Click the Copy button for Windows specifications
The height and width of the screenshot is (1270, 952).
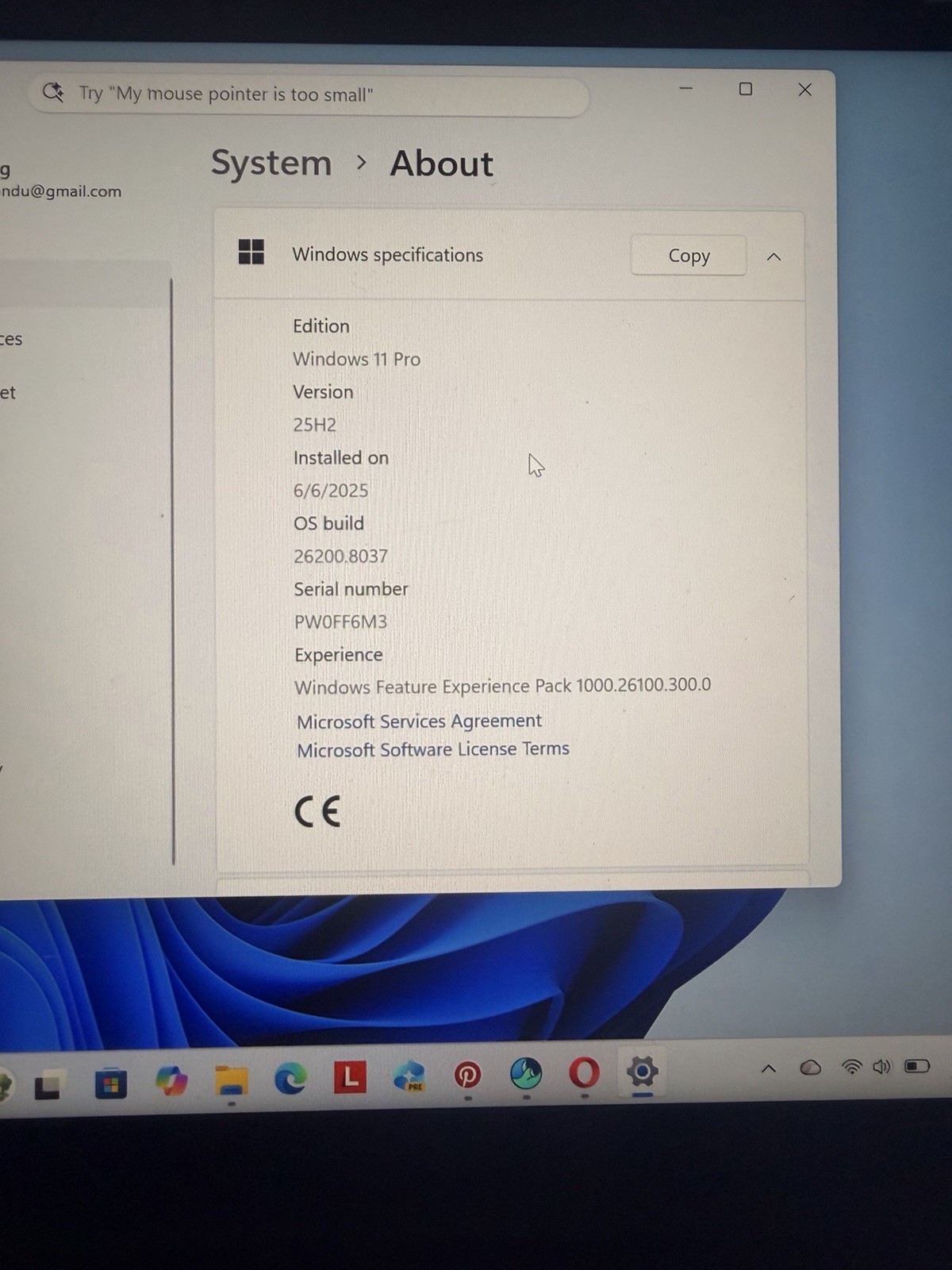[x=688, y=256]
